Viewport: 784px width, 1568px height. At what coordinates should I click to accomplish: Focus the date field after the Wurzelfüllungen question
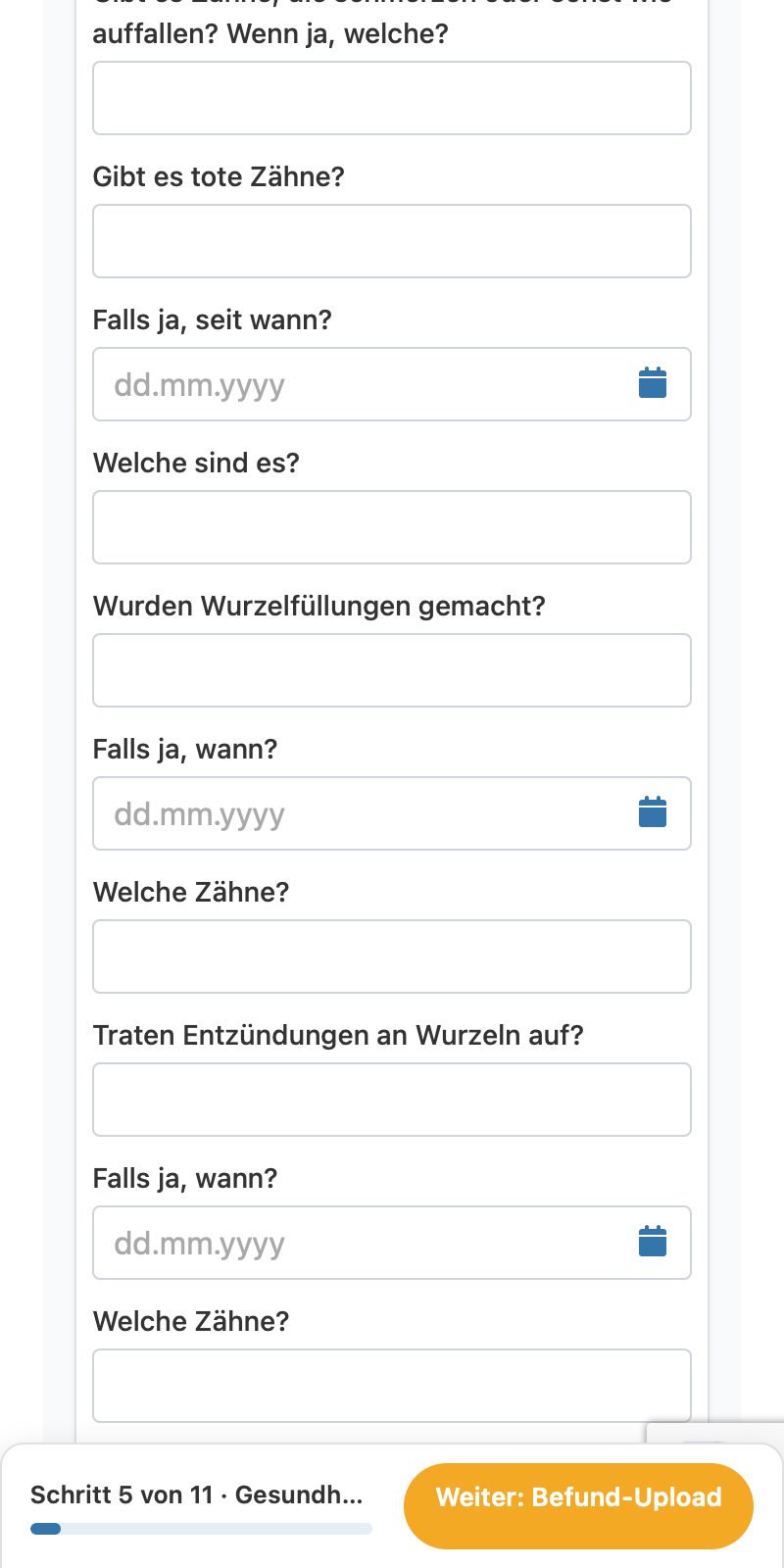pyautogui.click(x=392, y=813)
